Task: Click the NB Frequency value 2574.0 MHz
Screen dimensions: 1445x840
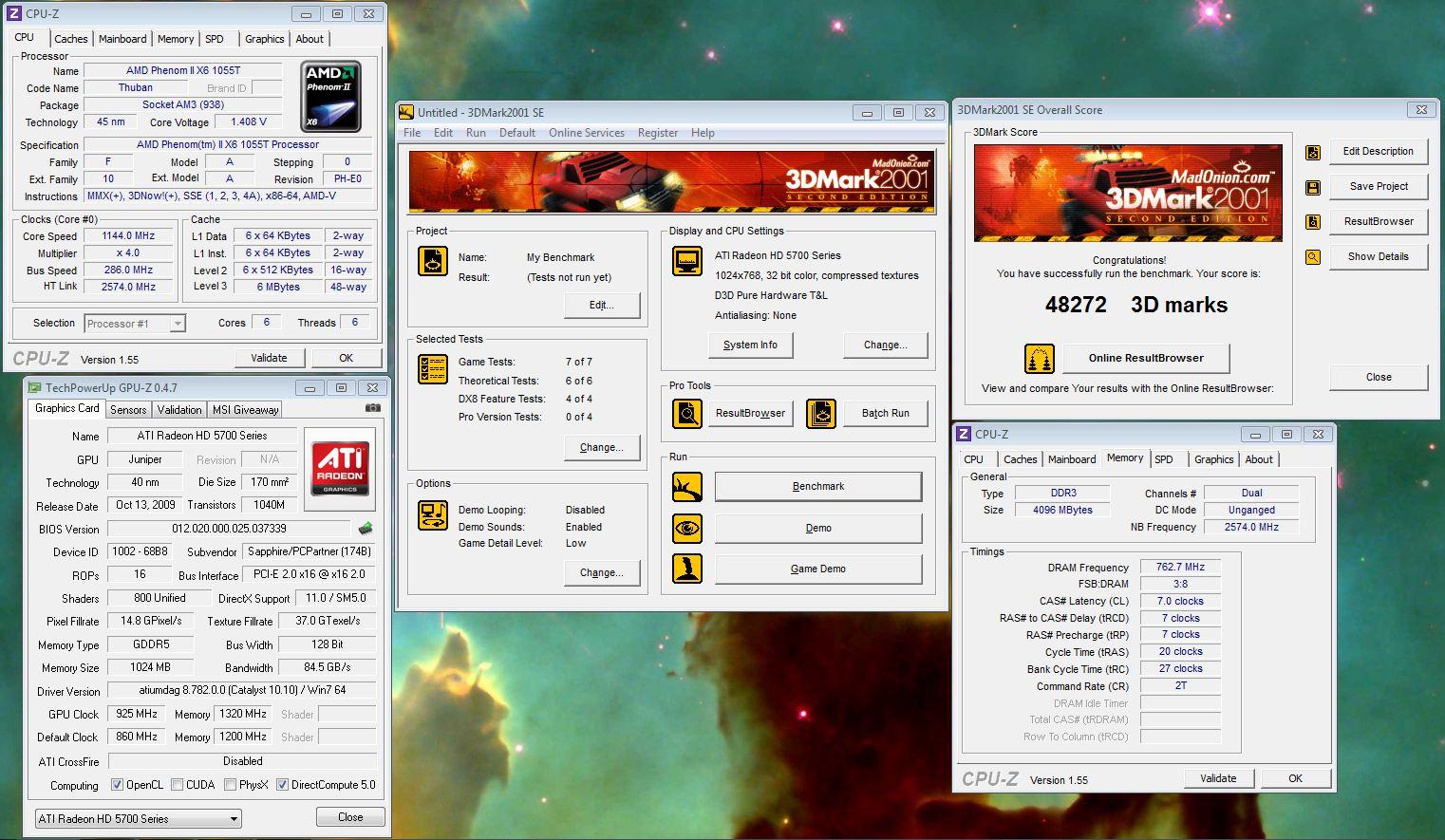Action: coord(1251,528)
